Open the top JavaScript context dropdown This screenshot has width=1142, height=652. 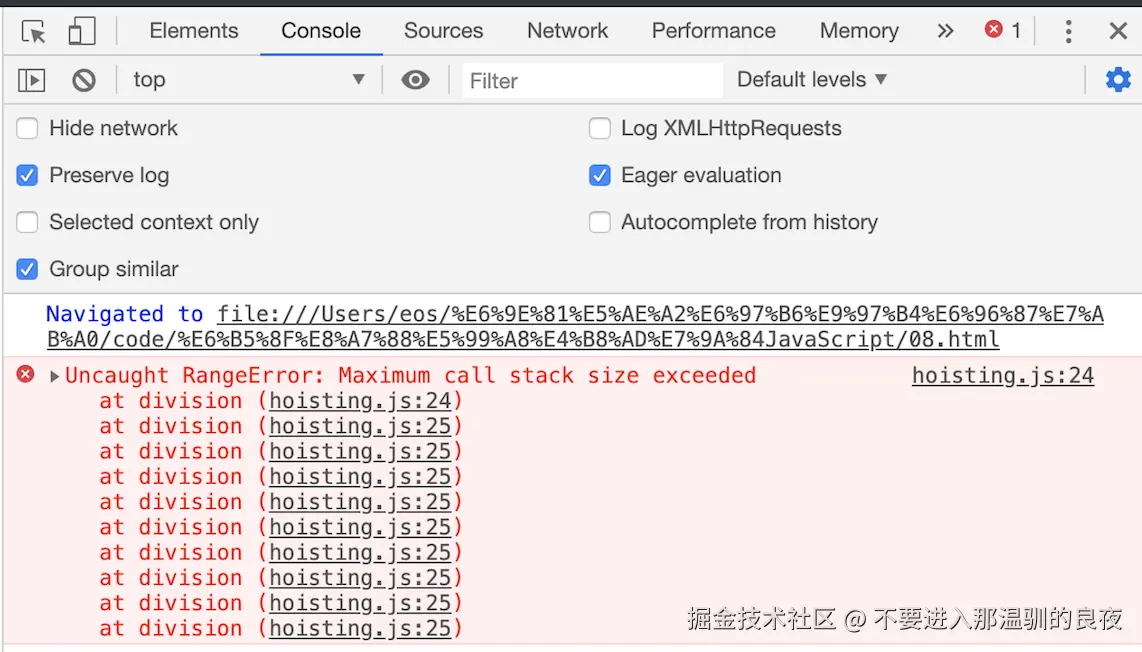[x=248, y=80]
